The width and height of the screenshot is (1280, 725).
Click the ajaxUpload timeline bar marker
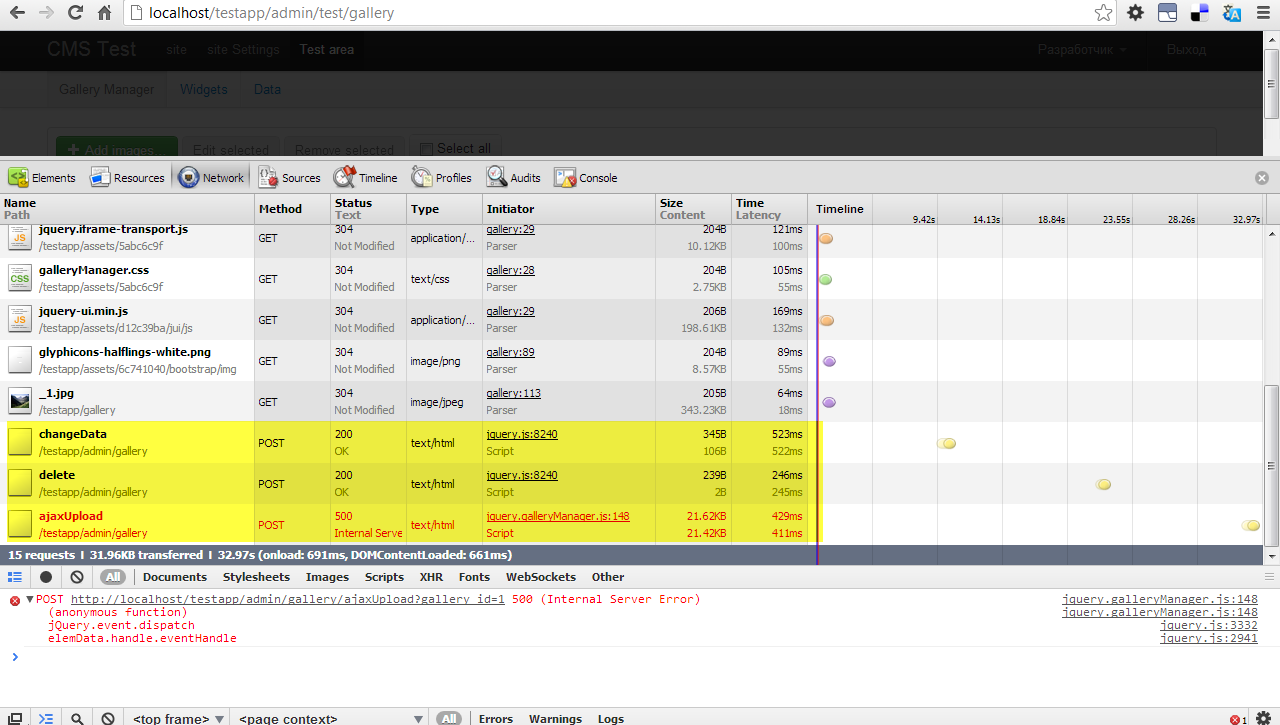coord(1250,525)
